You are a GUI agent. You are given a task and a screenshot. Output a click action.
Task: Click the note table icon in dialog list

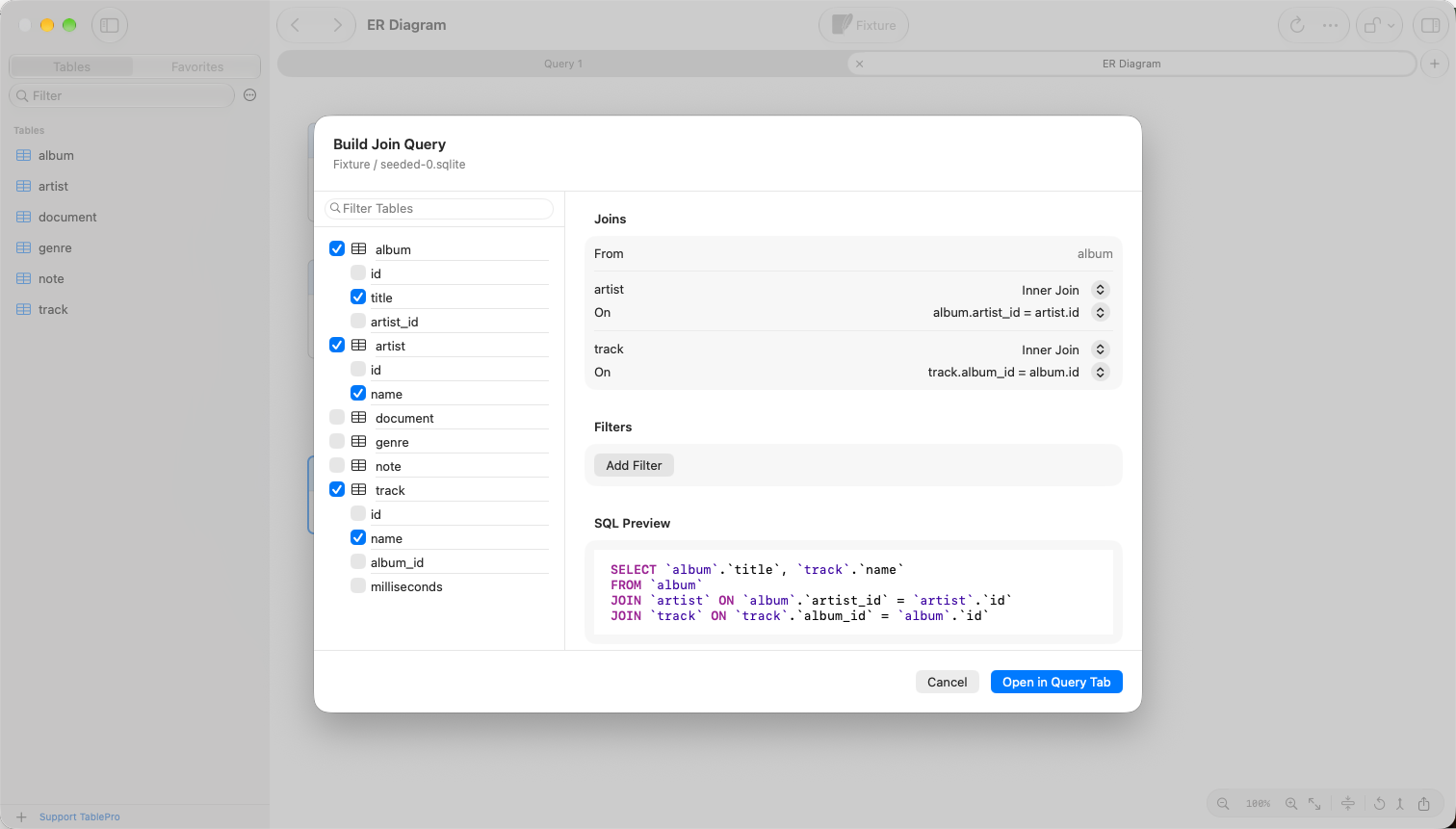[x=359, y=465]
